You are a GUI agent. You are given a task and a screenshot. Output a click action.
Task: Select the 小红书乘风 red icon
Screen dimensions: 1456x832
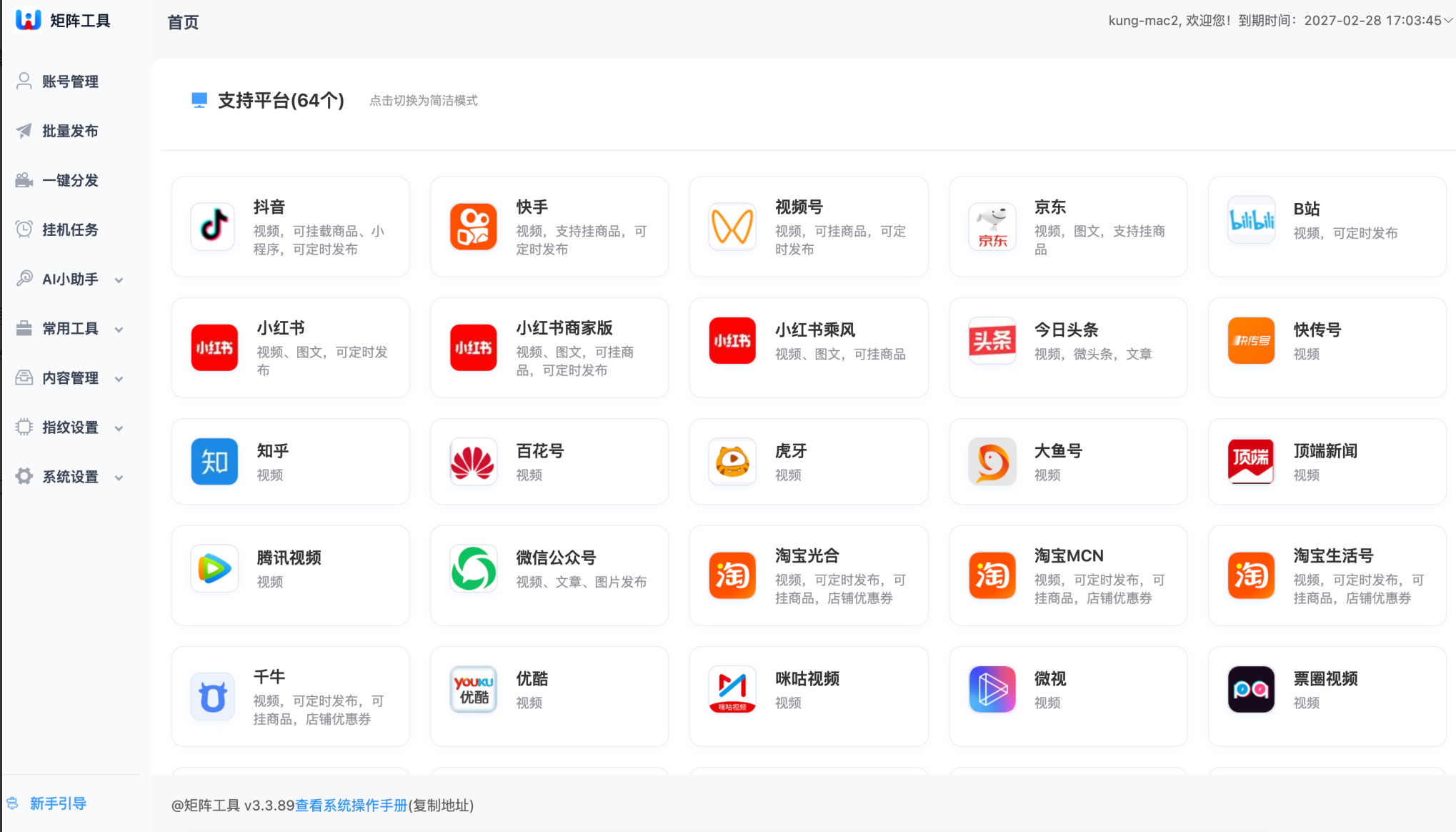732,341
